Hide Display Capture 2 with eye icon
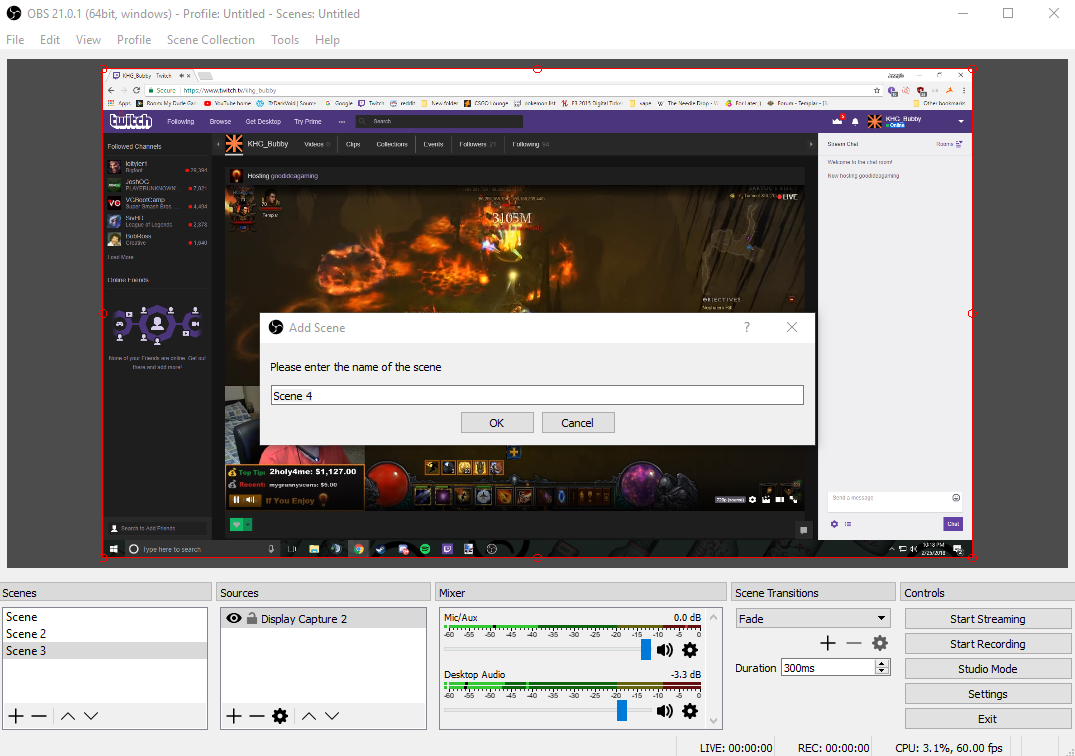1075x756 pixels. click(233, 618)
